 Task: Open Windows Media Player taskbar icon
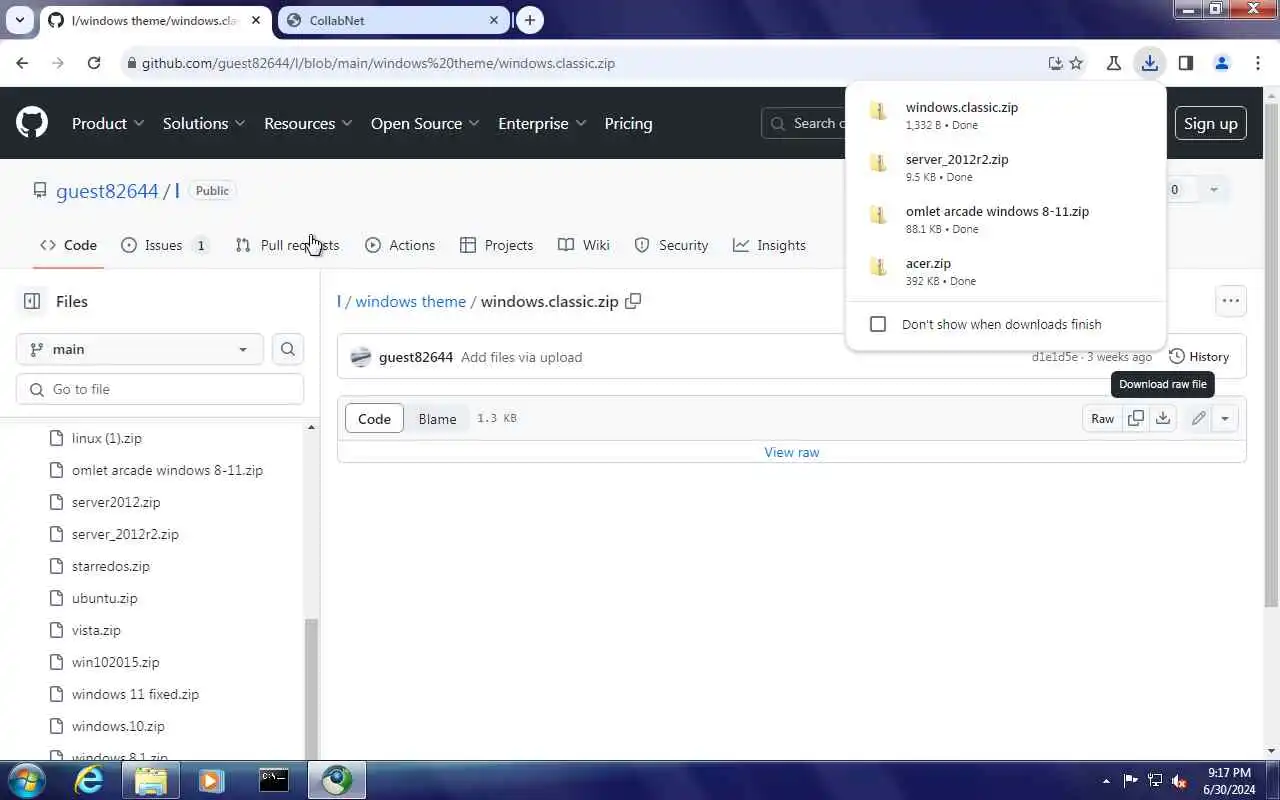pyautogui.click(x=211, y=780)
